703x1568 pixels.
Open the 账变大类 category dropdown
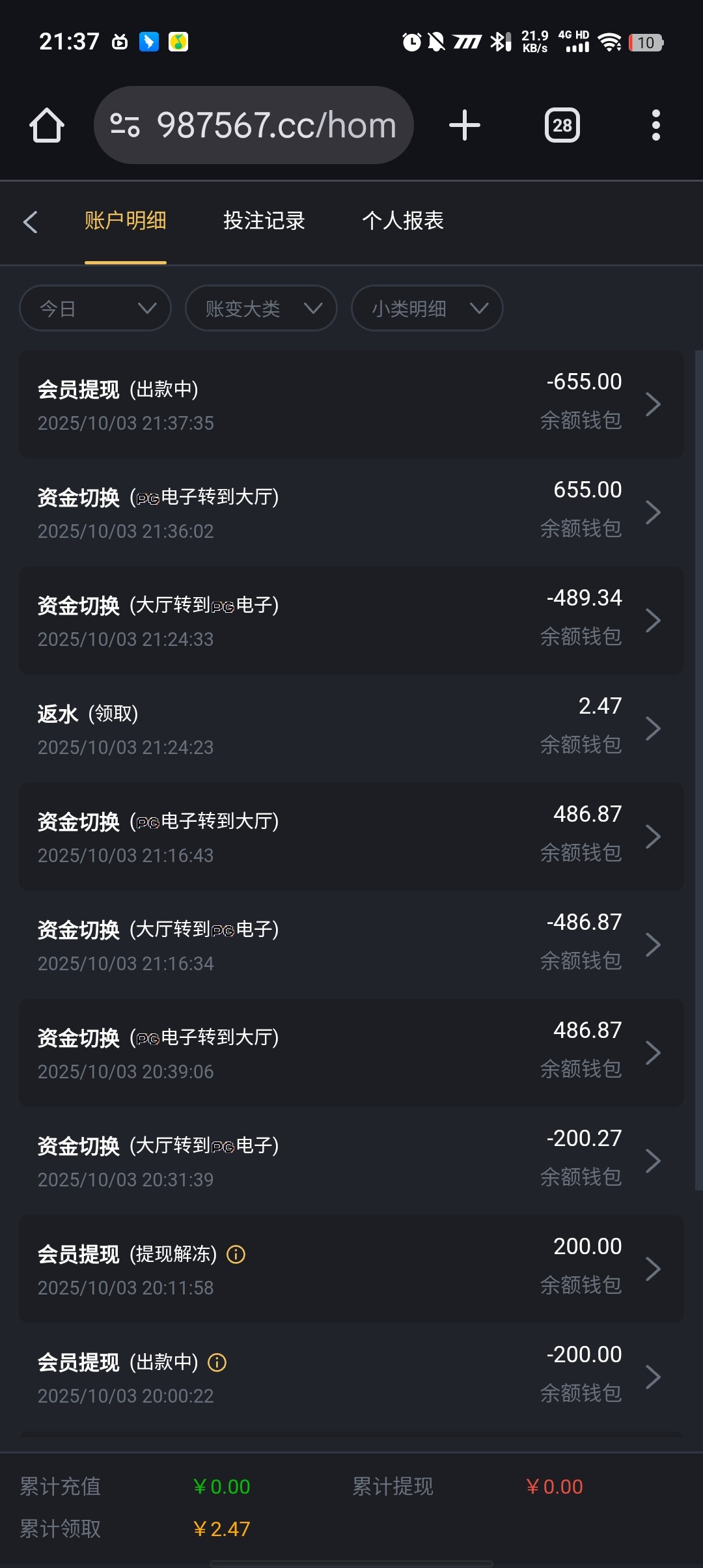(261, 308)
